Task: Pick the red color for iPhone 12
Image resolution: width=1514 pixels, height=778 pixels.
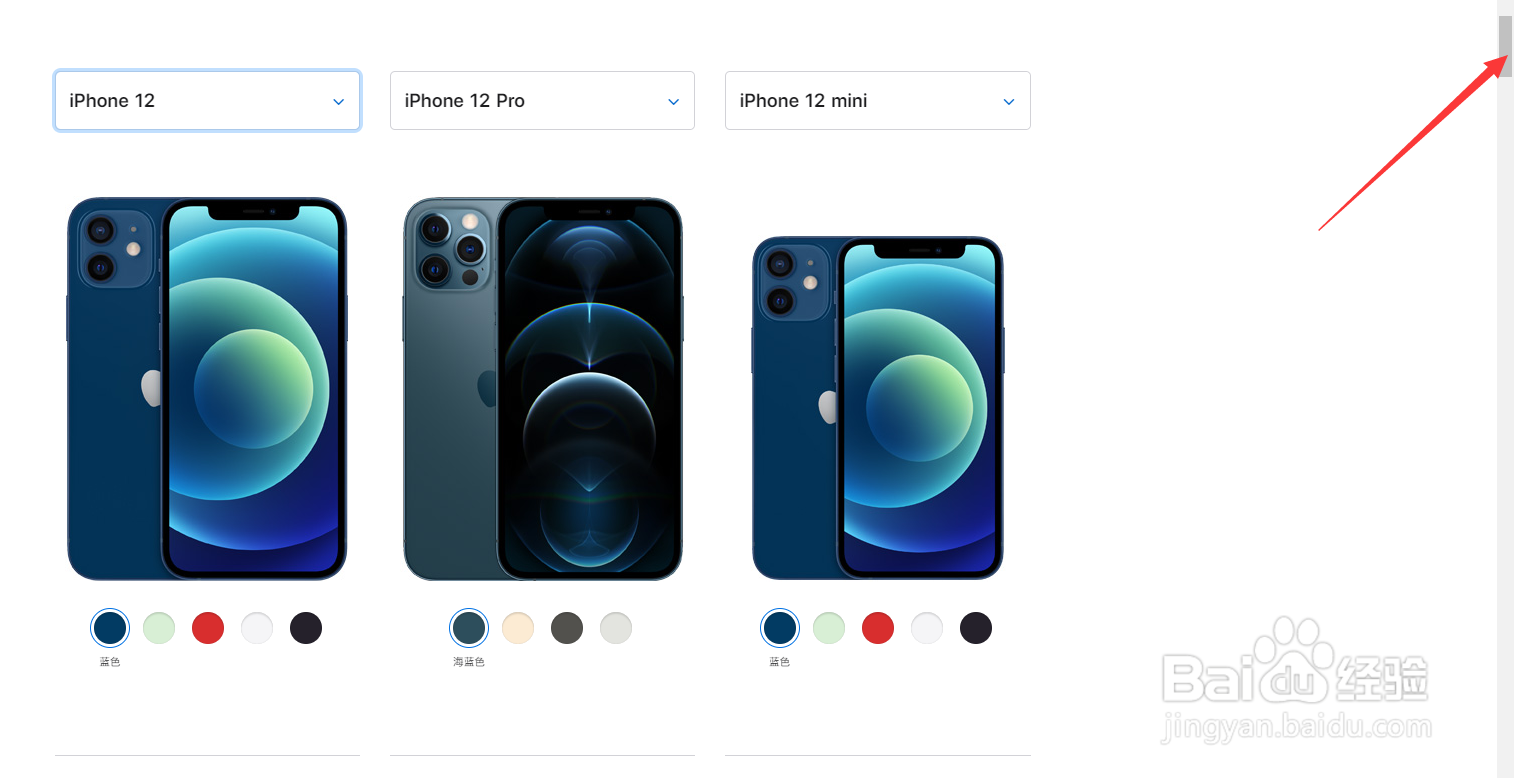Action: (208, 628)
